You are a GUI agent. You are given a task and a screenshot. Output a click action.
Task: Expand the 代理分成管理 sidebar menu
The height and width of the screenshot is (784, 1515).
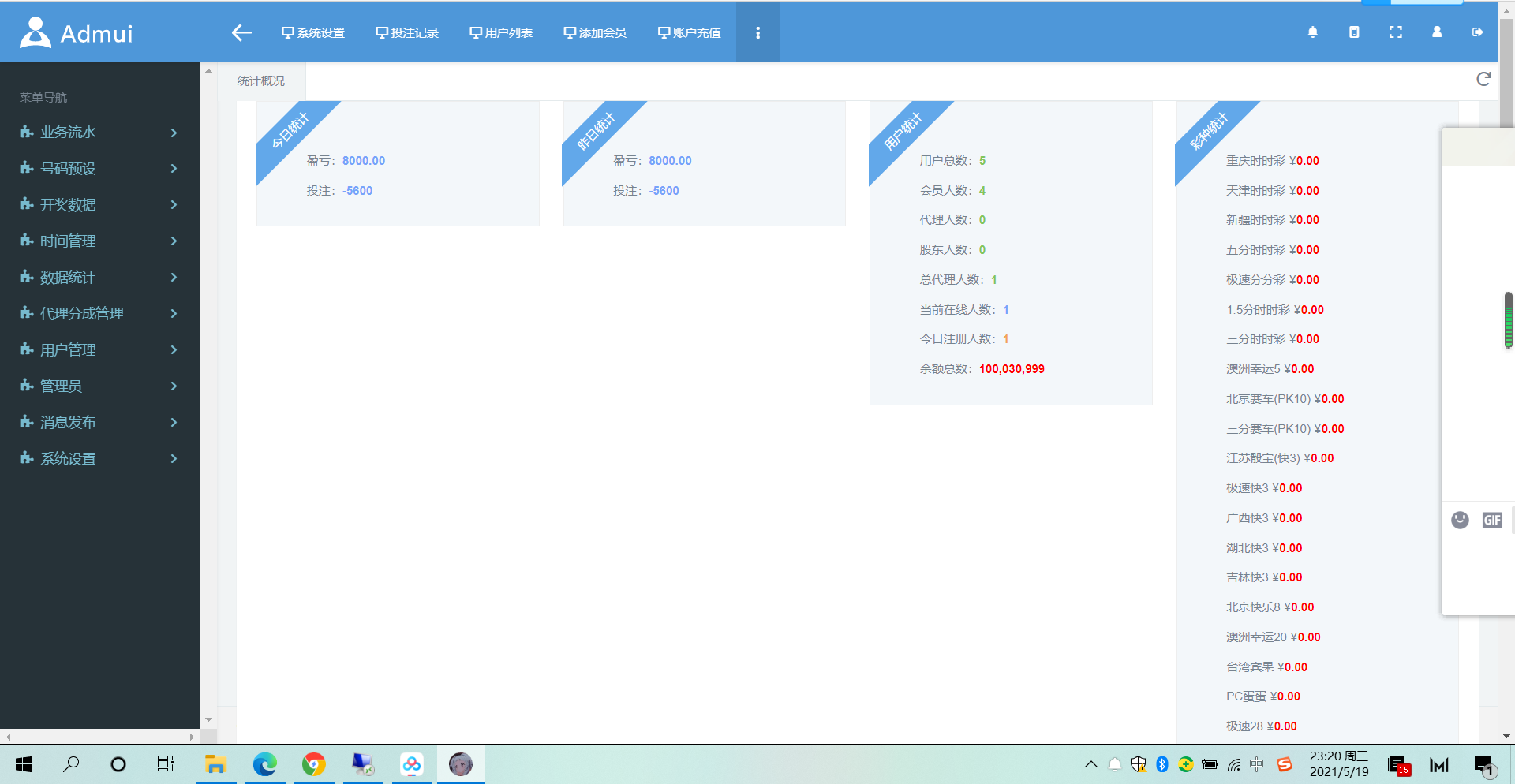pyautogui.click(x=99, y=314)
